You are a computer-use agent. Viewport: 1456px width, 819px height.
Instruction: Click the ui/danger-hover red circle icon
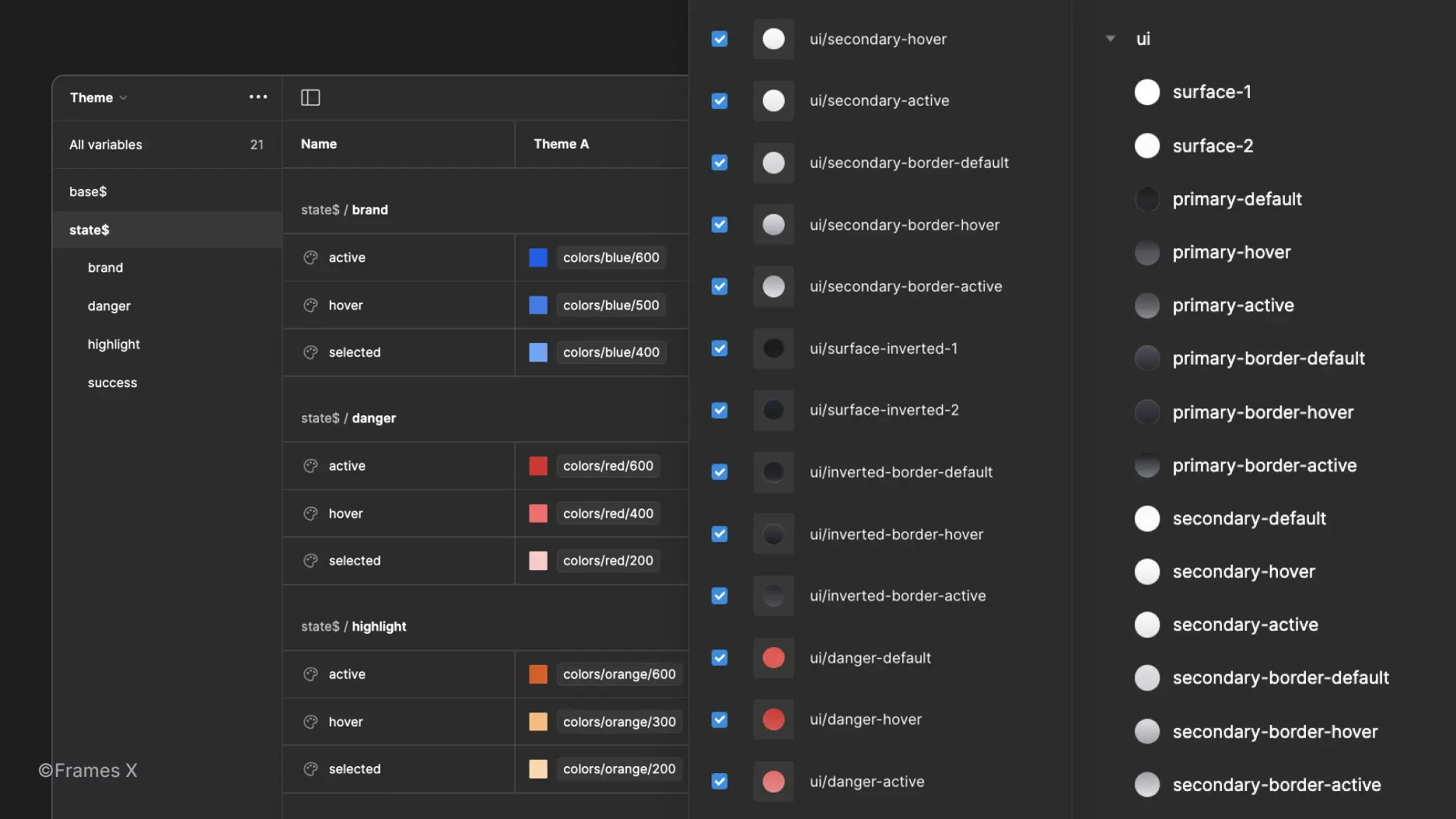point(773,719)
